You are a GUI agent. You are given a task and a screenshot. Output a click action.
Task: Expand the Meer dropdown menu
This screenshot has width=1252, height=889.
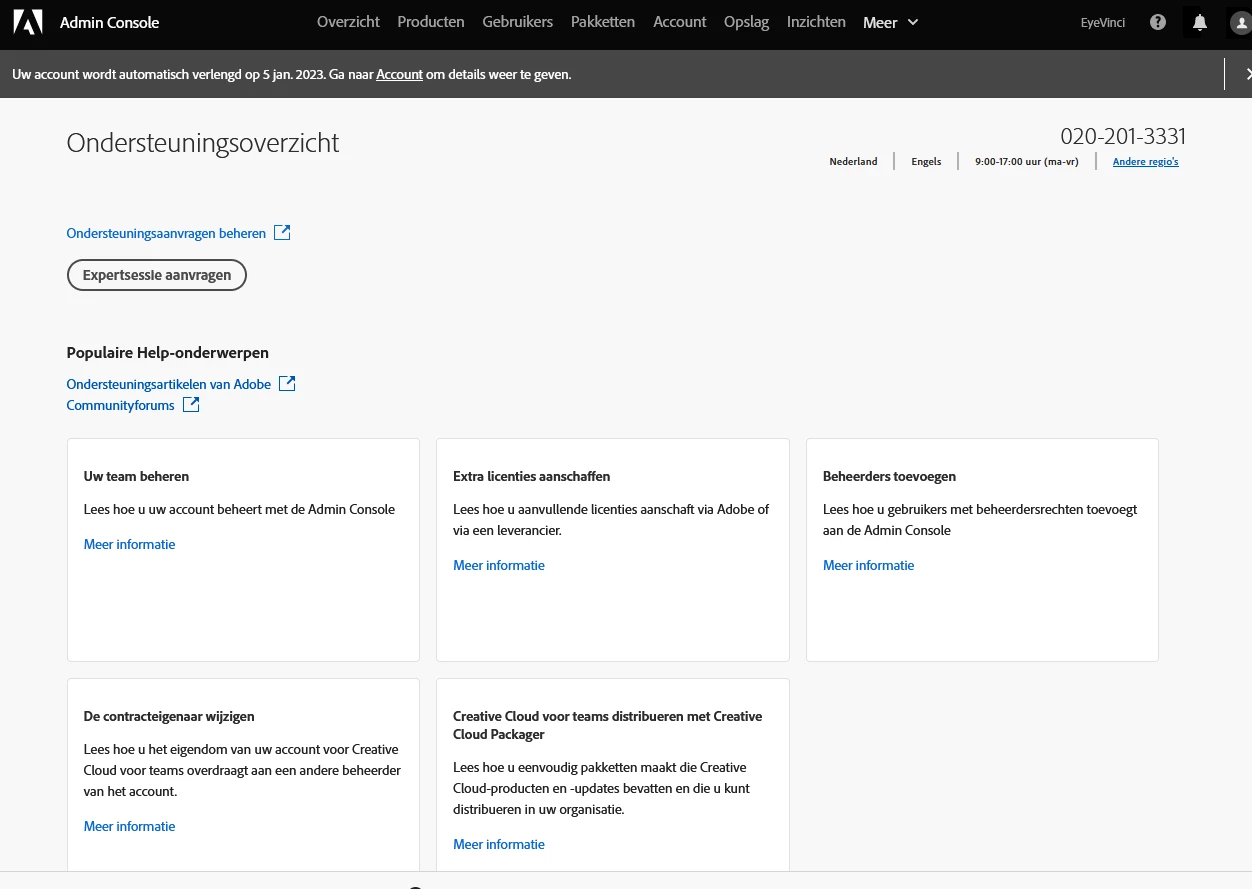tap(890, 22)
